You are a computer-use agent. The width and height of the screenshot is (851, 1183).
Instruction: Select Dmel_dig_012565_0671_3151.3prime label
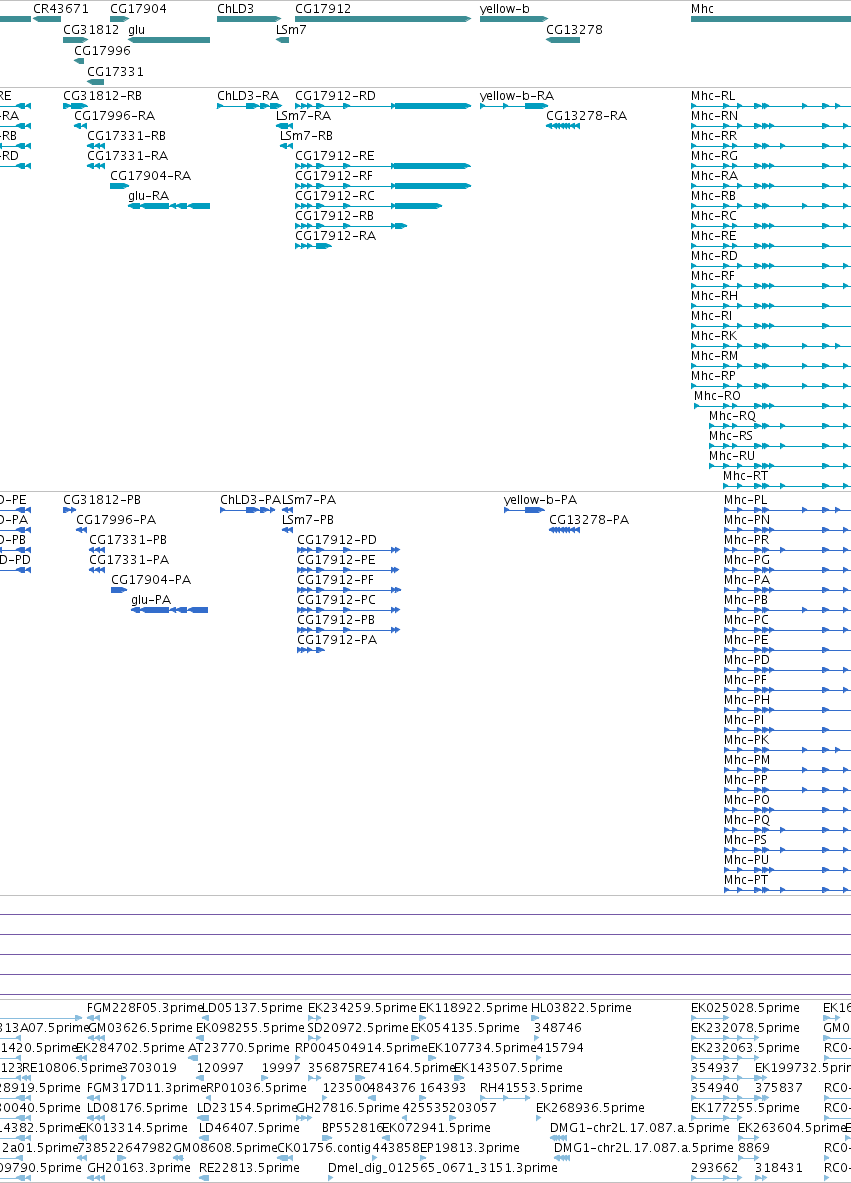pos(443,1167)
